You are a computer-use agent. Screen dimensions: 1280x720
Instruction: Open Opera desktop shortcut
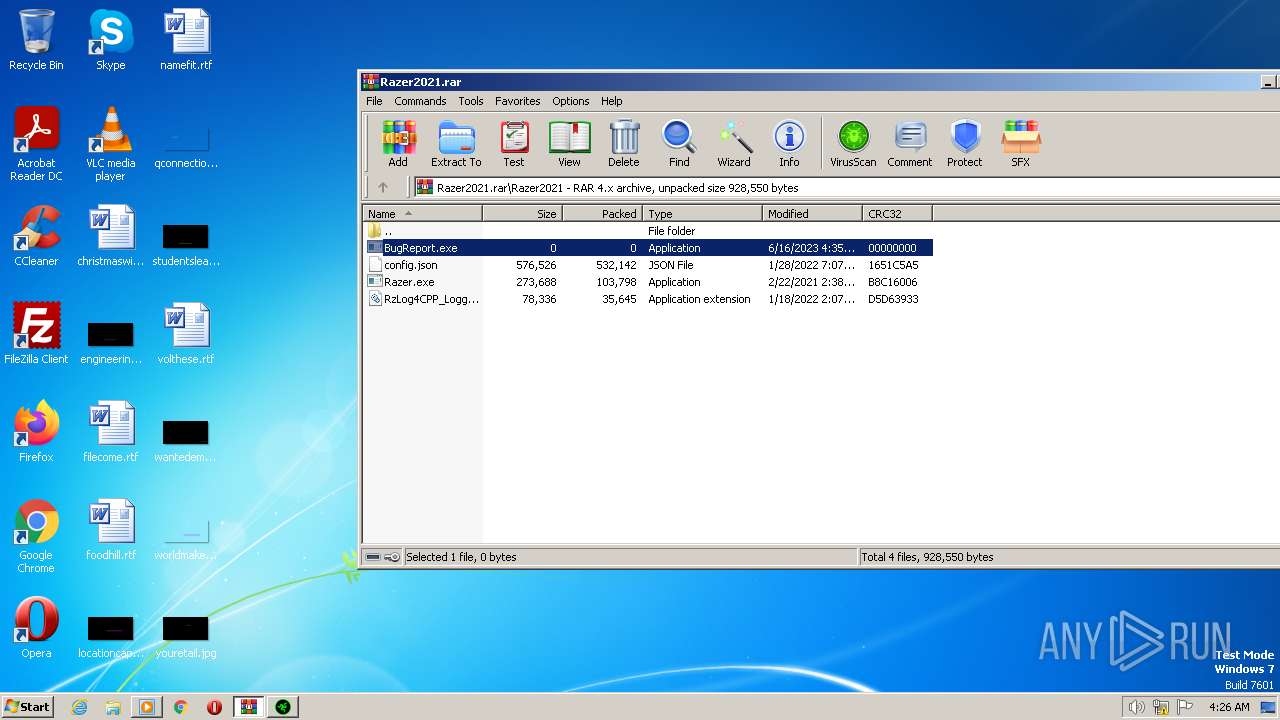pyautogui.click(x=36, y=629)
